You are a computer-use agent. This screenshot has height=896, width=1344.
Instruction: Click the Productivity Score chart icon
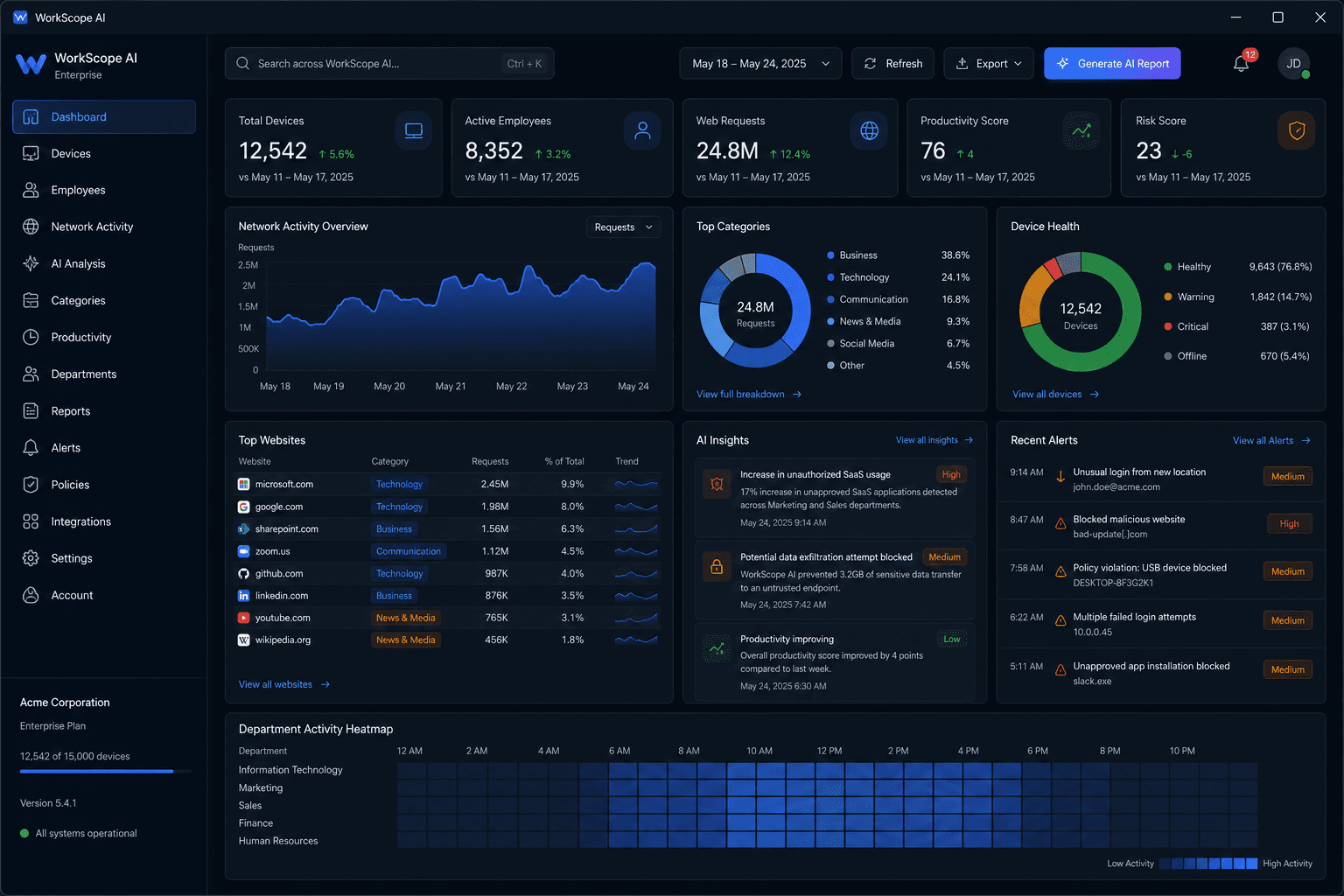[x=1081, y=131]
